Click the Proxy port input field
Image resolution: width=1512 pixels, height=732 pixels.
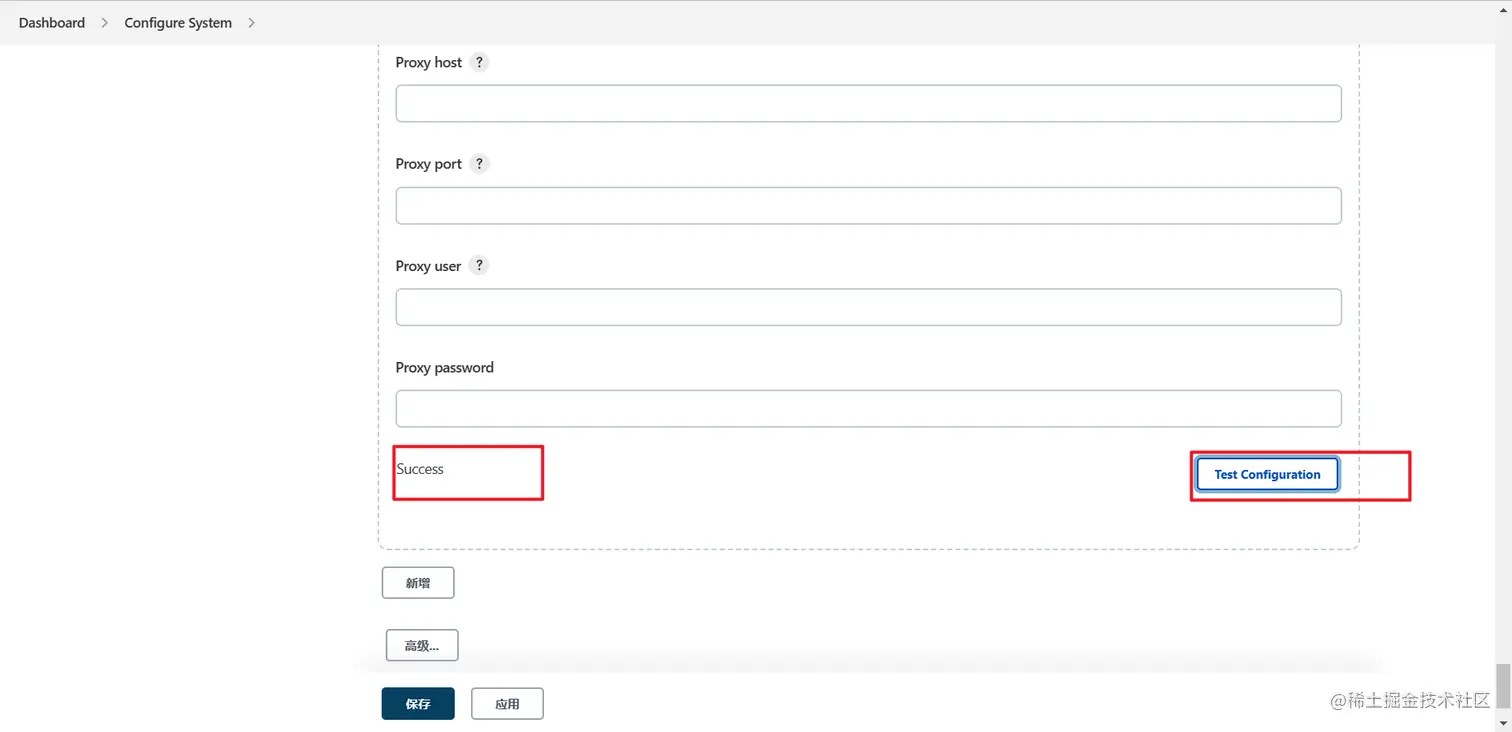pyautogui.click(x=868, y=206)
